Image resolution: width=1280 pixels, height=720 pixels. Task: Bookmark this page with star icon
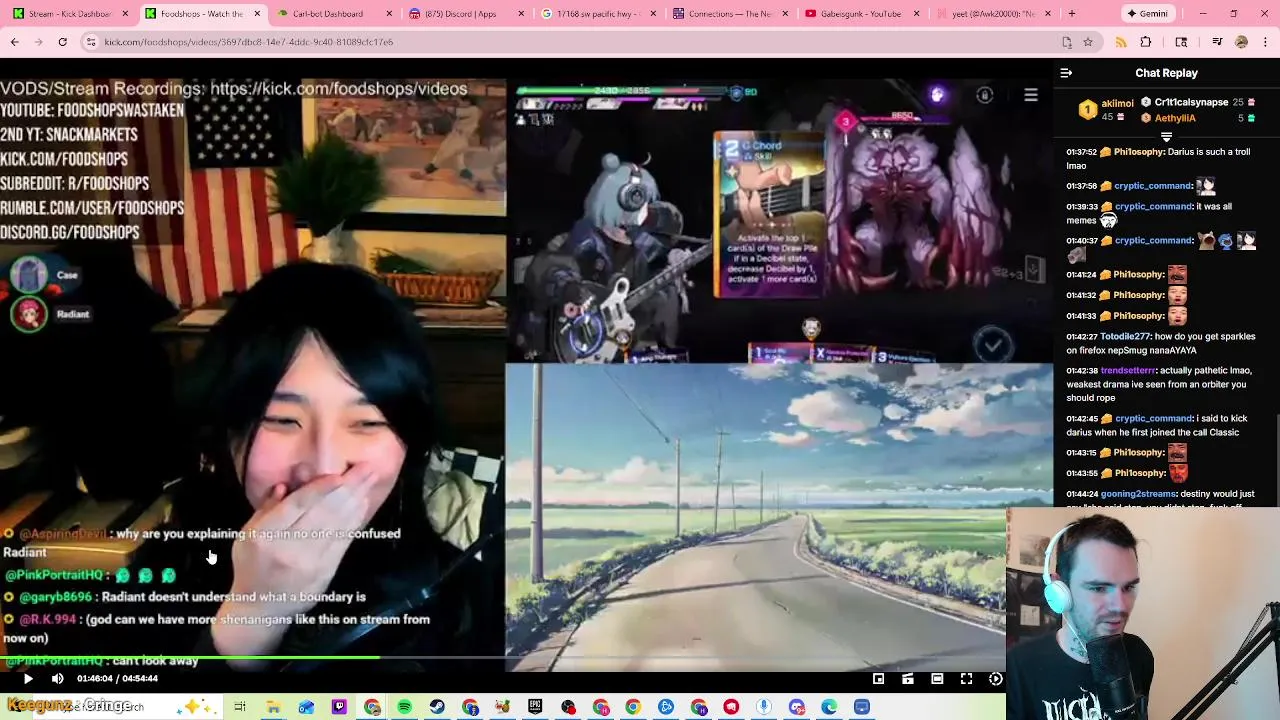1088,42
